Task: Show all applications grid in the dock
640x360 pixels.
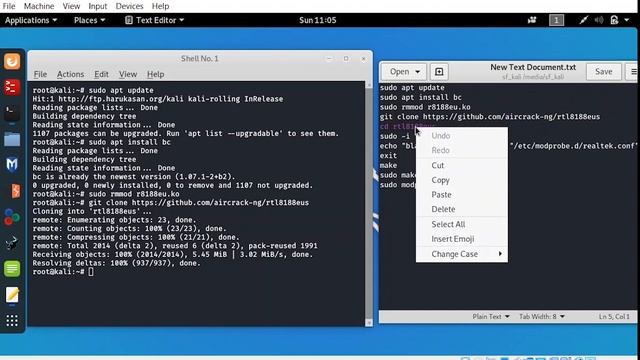Action: tap(12, 320)
